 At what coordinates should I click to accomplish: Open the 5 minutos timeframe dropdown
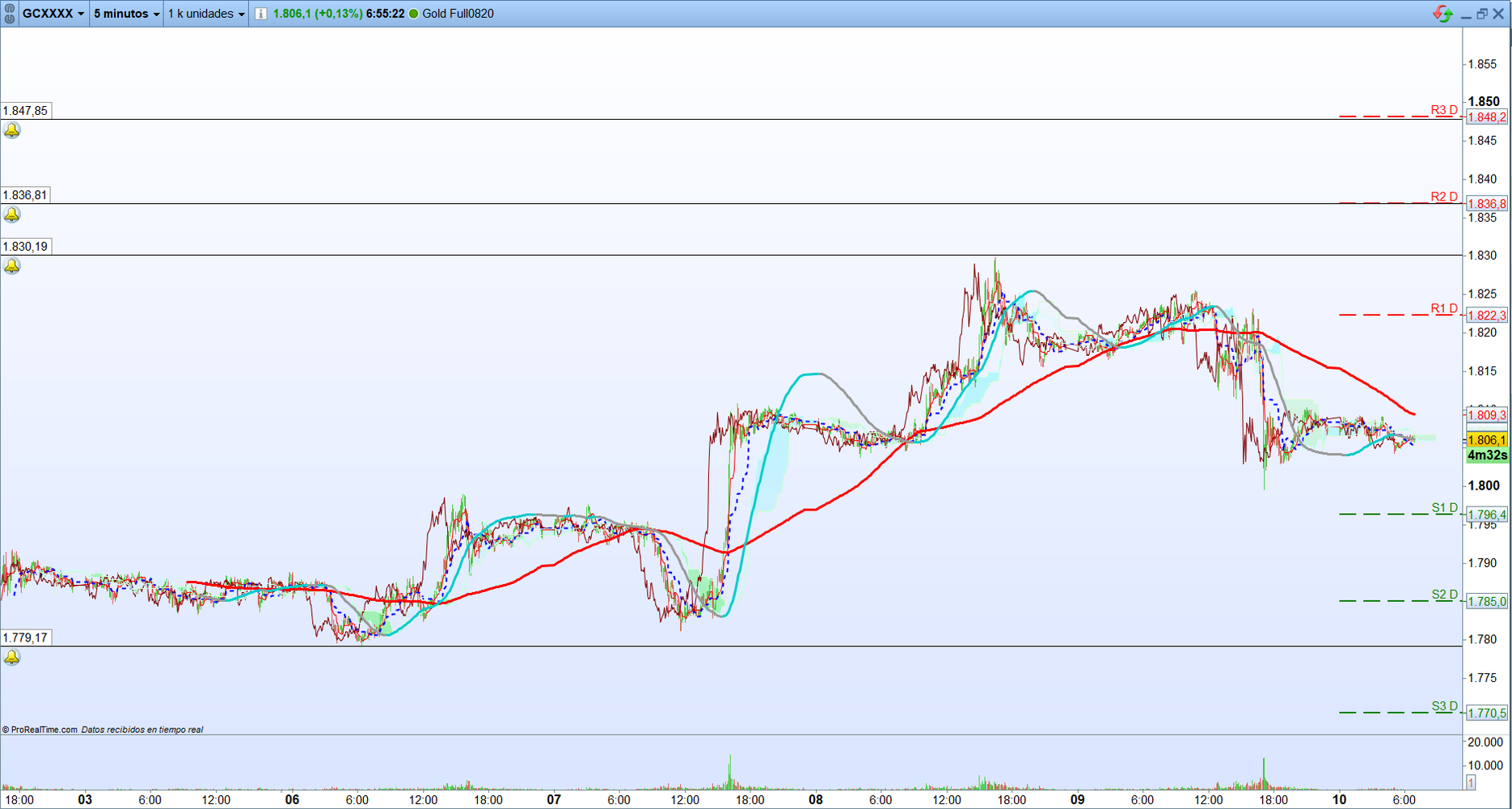coord(126,14)
